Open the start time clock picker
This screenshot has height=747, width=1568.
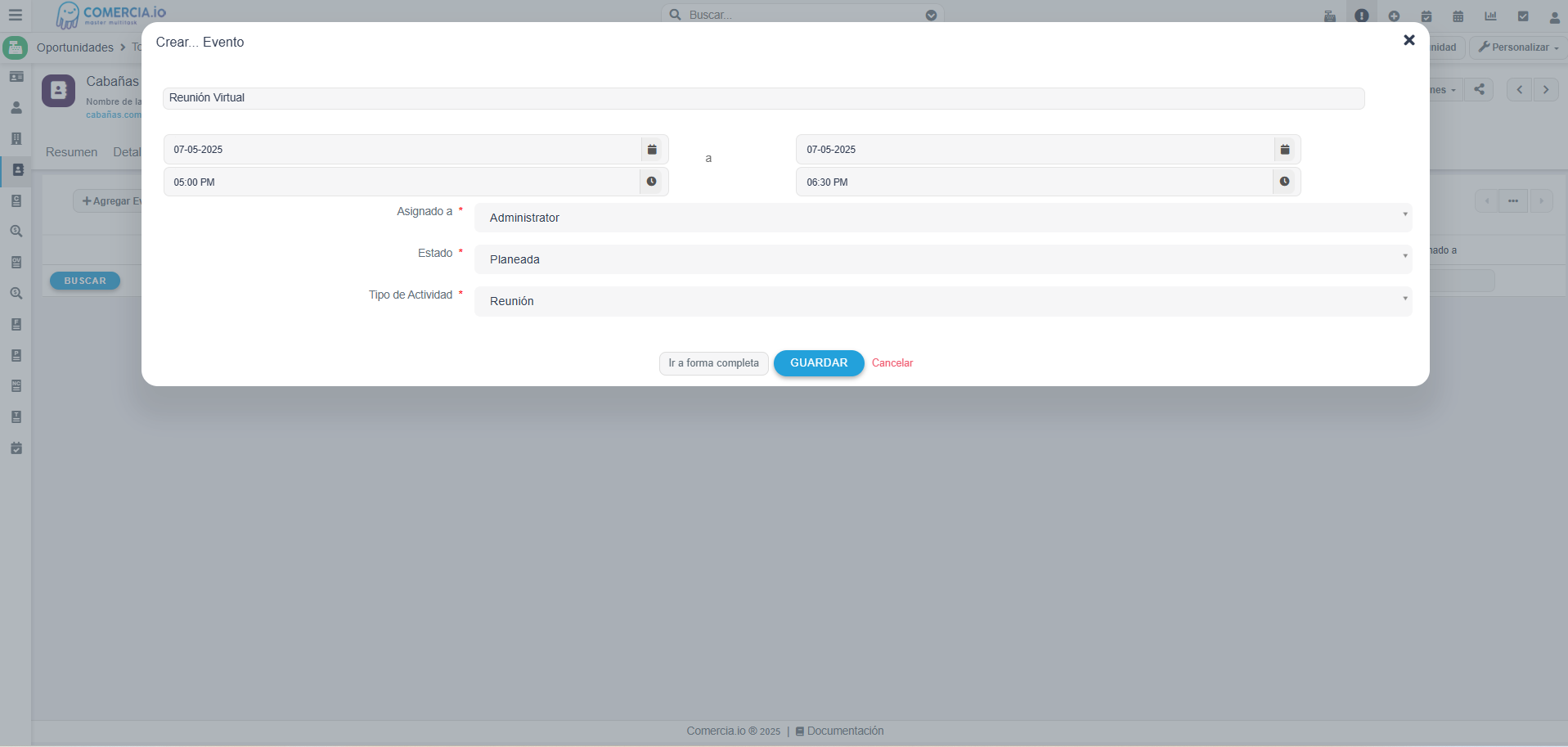652,182
